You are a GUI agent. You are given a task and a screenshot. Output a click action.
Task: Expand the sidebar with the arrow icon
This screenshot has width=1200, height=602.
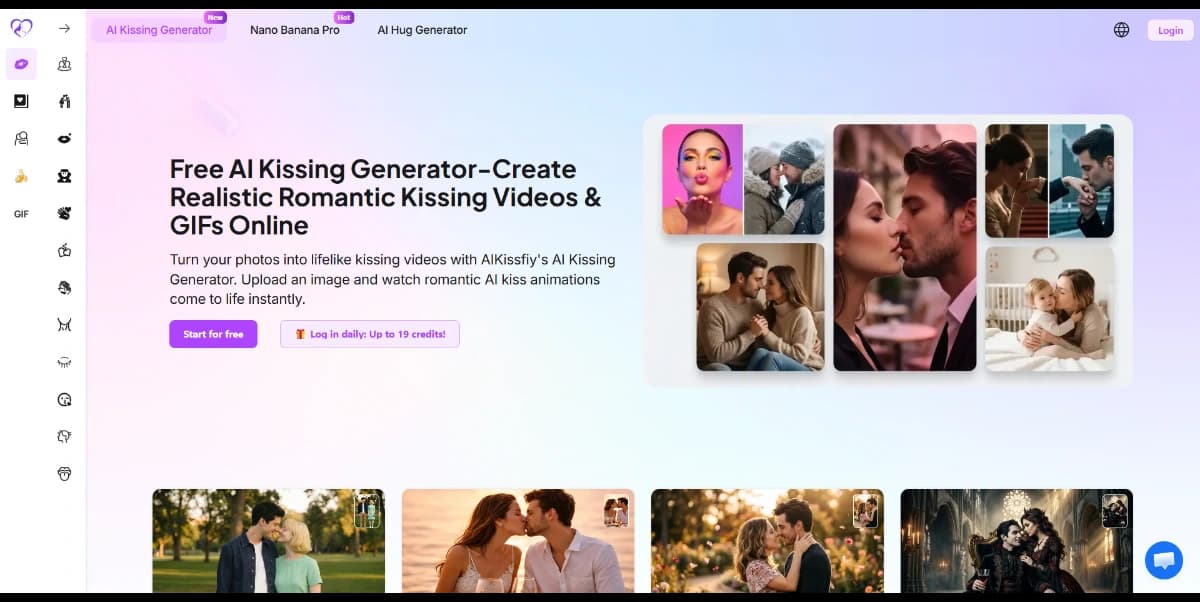coord(65,29)
